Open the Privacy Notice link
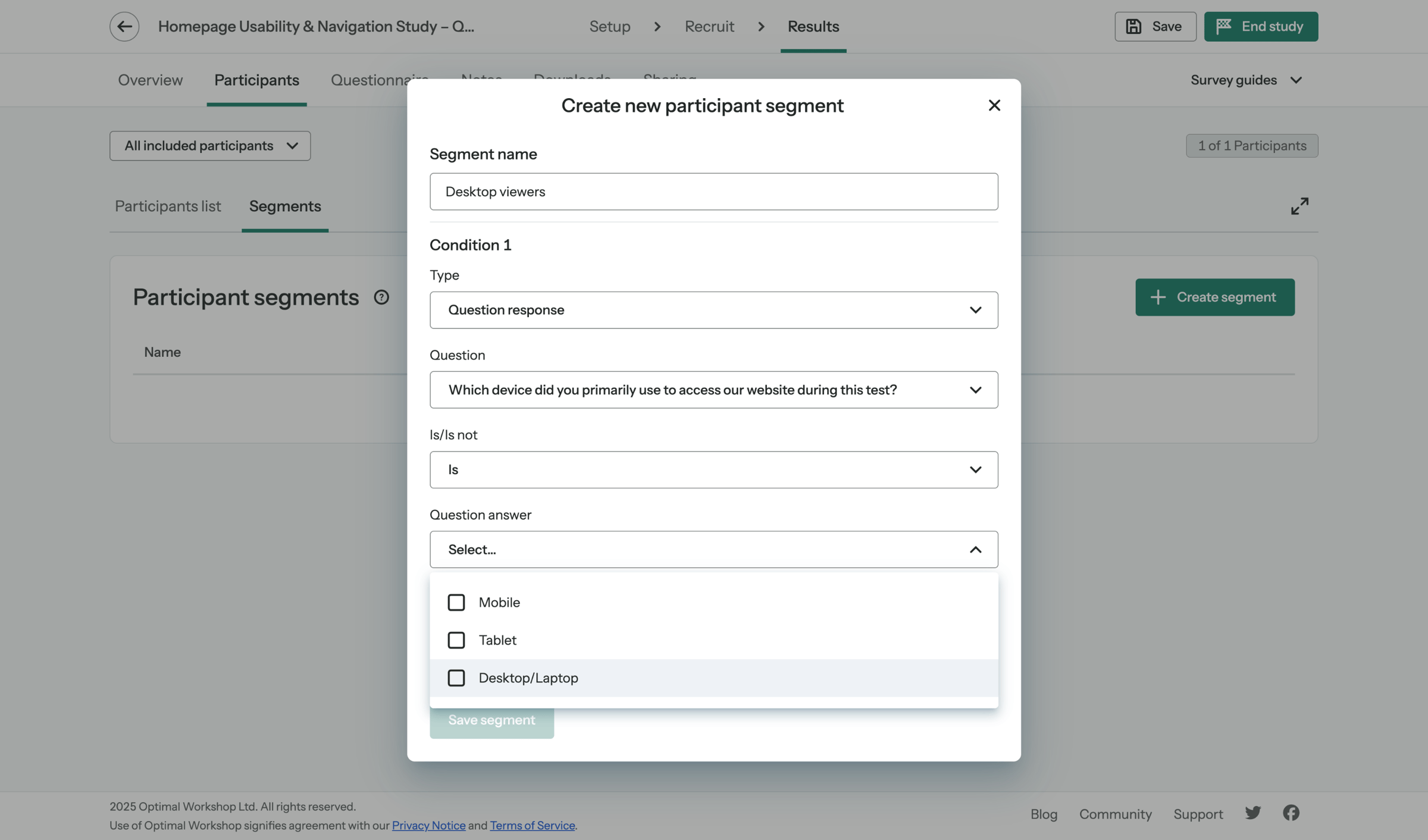This screenshot has height=840, width=1428. click(428, 825)
